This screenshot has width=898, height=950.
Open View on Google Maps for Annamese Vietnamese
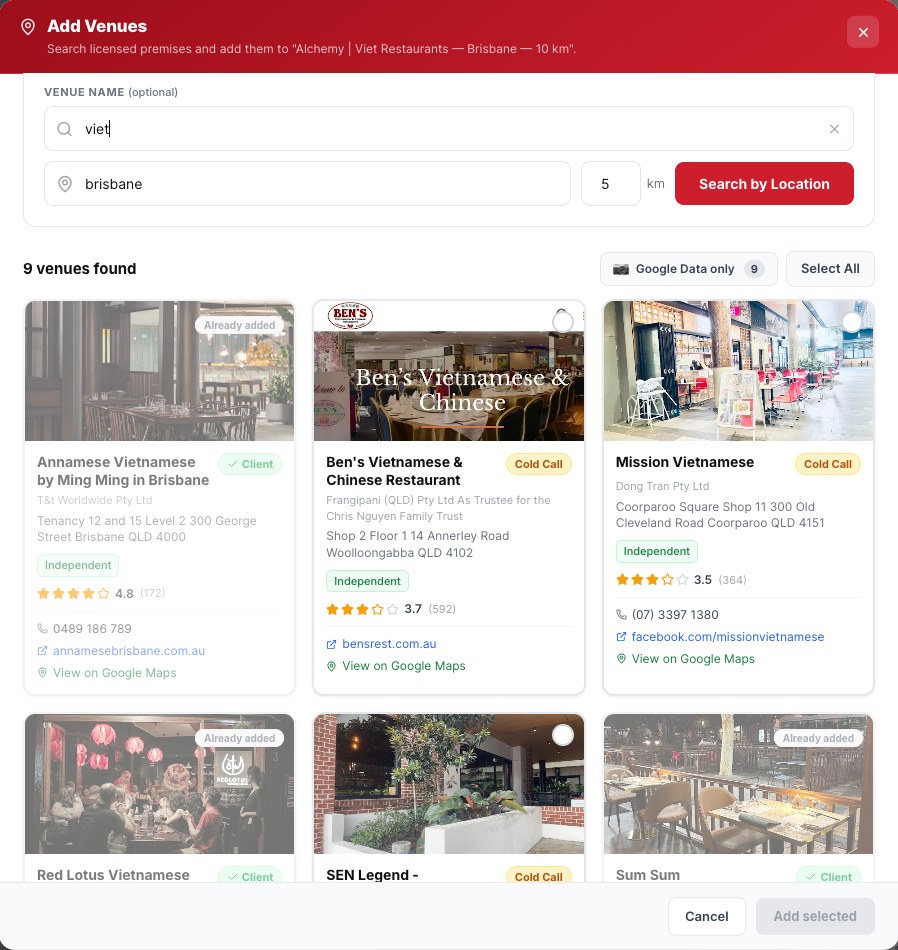[x=115, y=673]
